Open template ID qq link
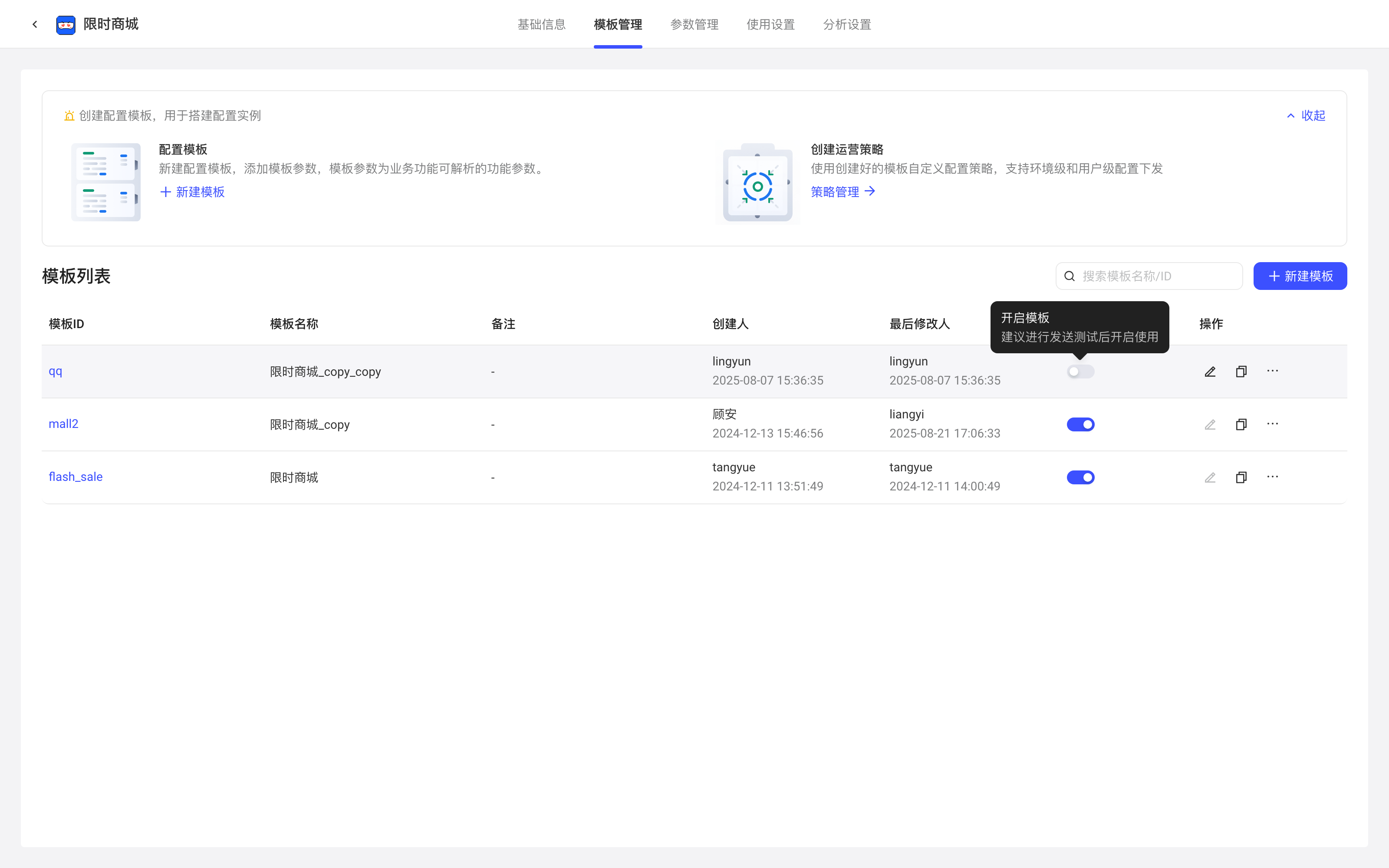Viewport: 1389px width, 868px height. click(x=55, y=372)
